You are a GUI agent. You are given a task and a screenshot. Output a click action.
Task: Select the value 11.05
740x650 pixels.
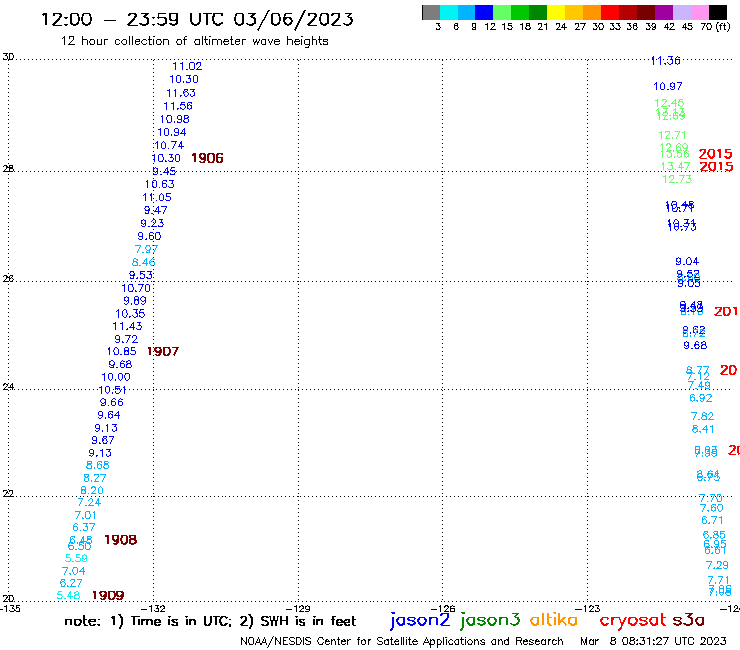point(157,197)
